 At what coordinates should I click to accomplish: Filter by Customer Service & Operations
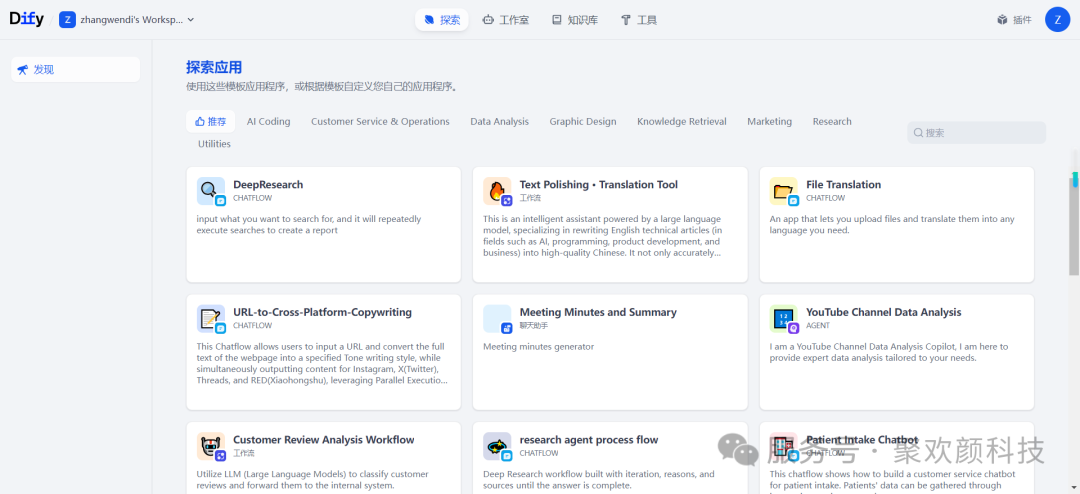(x=380, y=121)
